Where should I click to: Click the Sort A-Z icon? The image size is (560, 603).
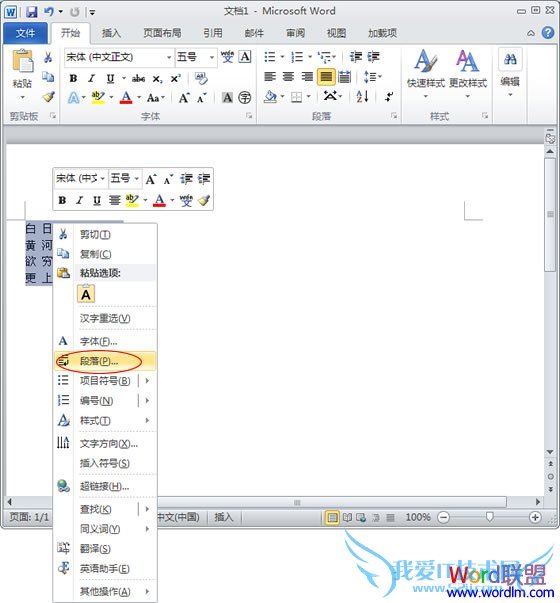tap(362, 96)
